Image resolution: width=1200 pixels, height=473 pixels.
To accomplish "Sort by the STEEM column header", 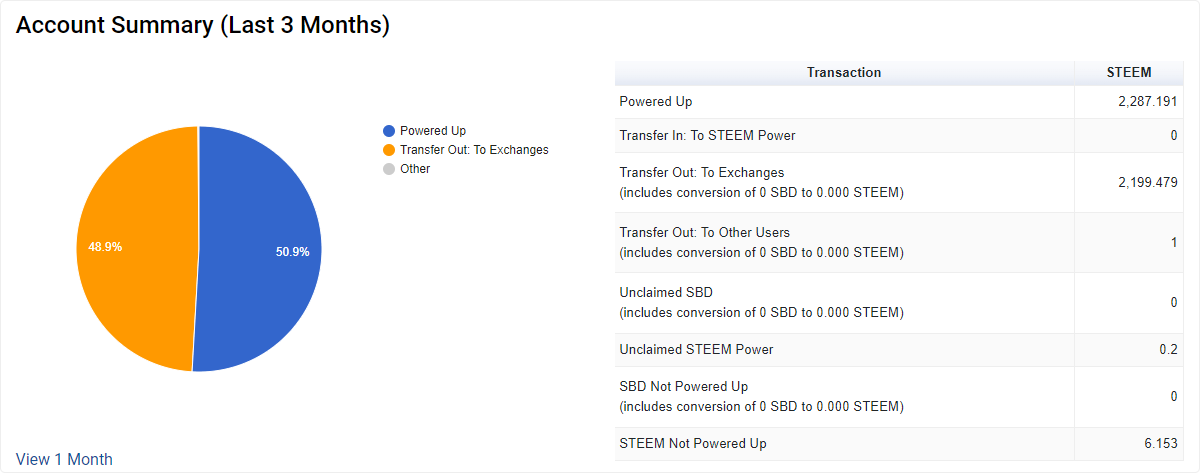I will click(x=1129, y=73).
